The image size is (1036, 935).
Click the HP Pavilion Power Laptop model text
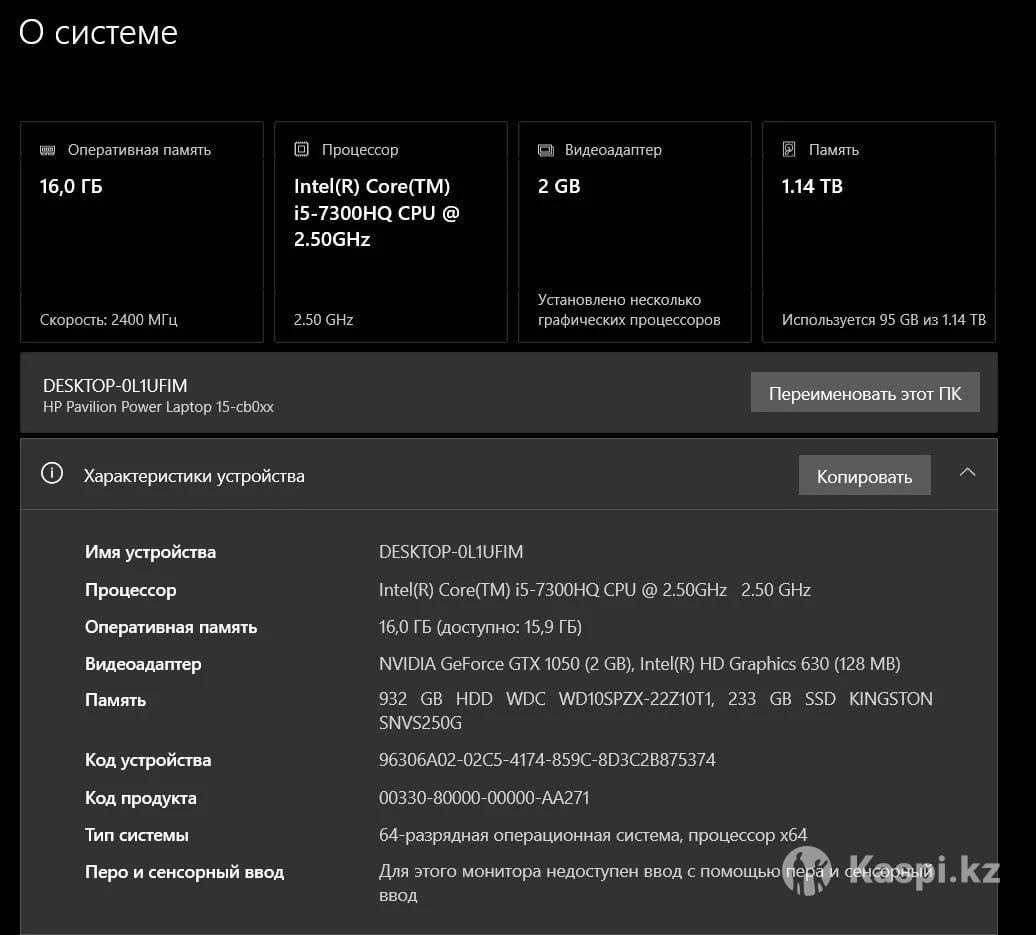point(158,407)
